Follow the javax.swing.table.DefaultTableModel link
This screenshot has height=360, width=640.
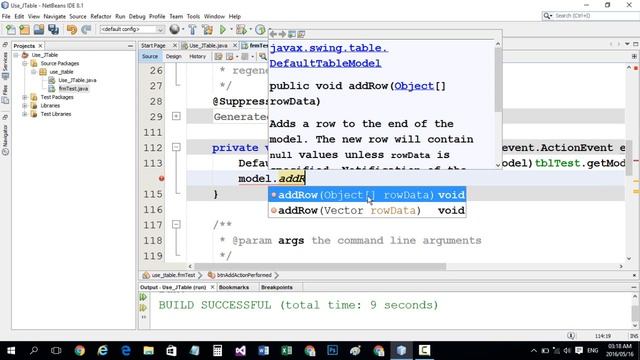[329, 56]
